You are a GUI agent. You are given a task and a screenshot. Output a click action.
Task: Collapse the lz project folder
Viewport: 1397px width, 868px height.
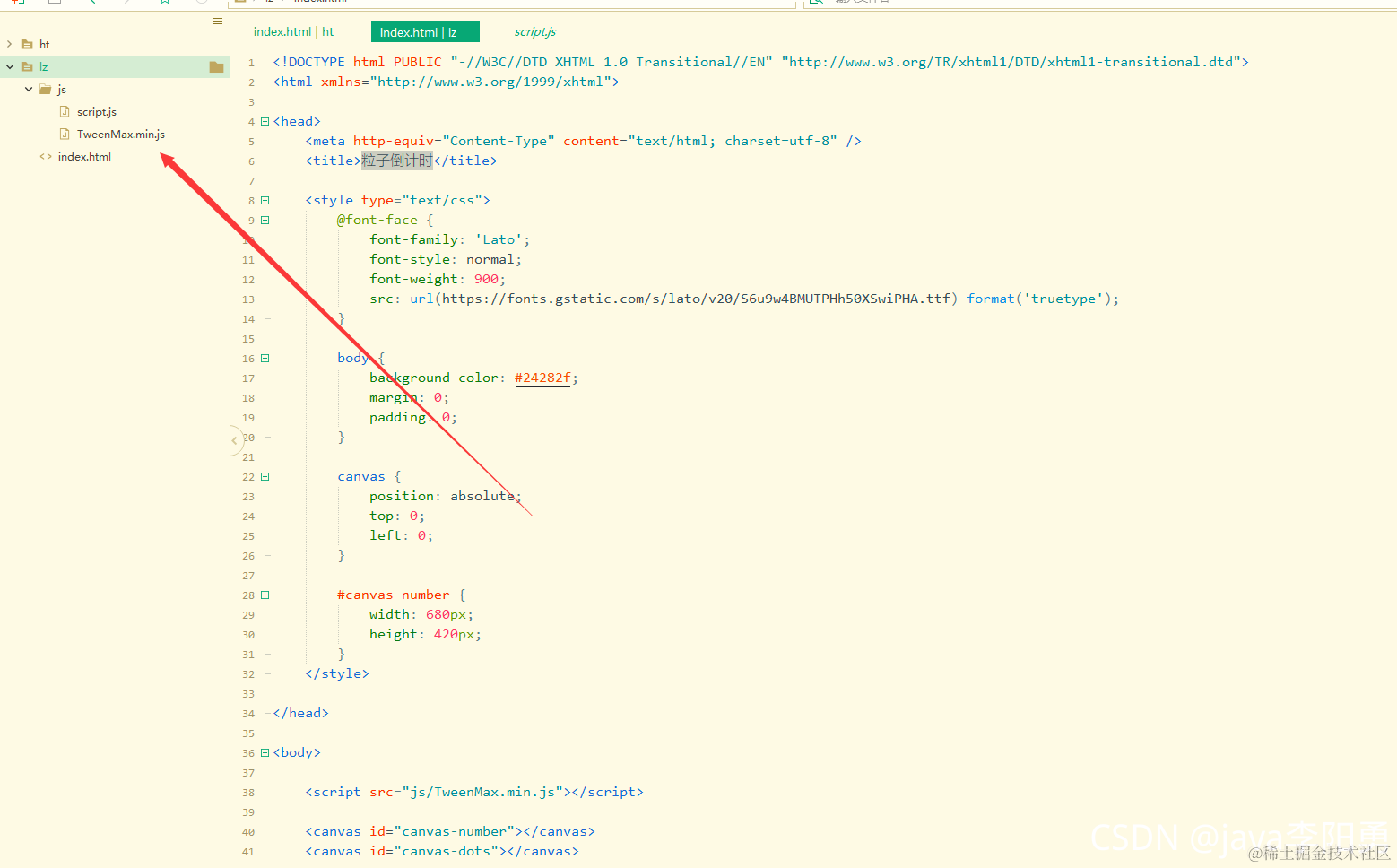10,66
